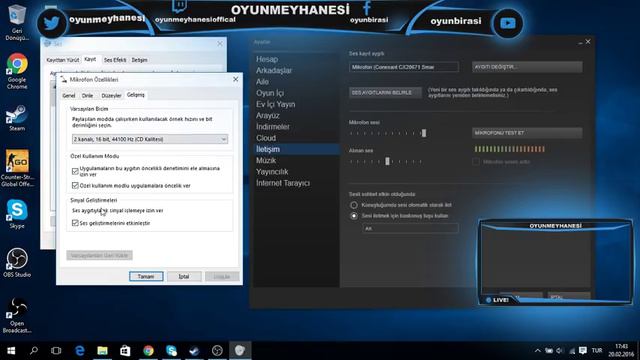Open Kayıt tab in Ses window
640x360 pixels.
(90, 59)
